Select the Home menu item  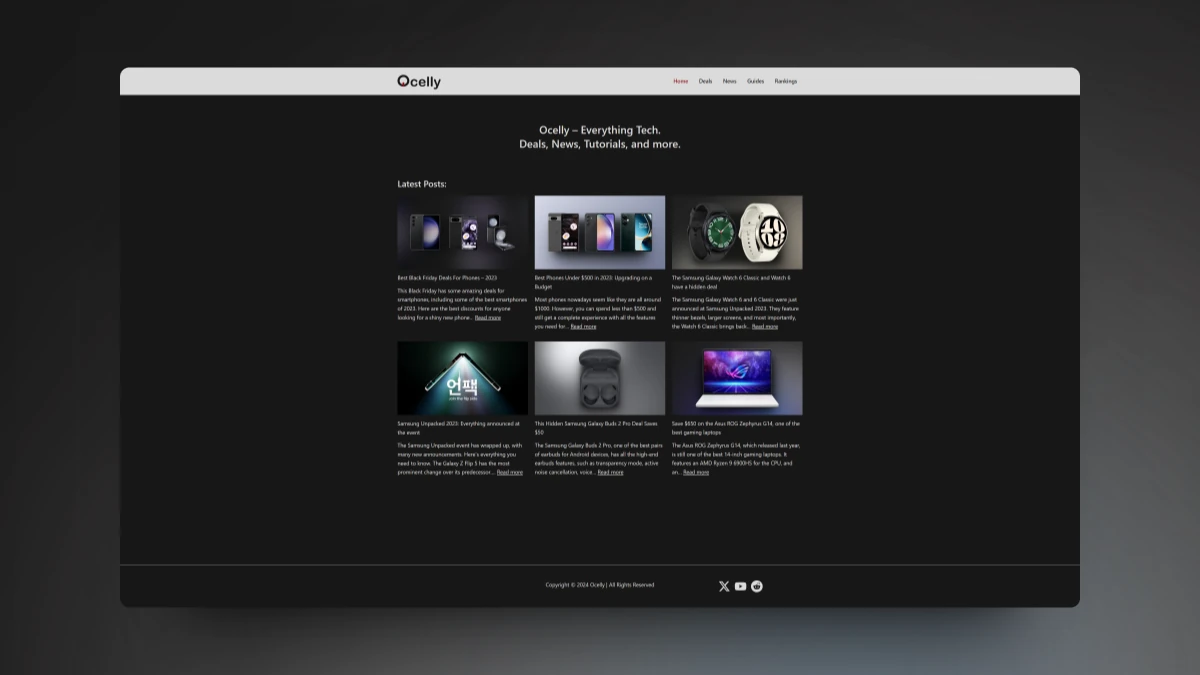pos(680,81)
